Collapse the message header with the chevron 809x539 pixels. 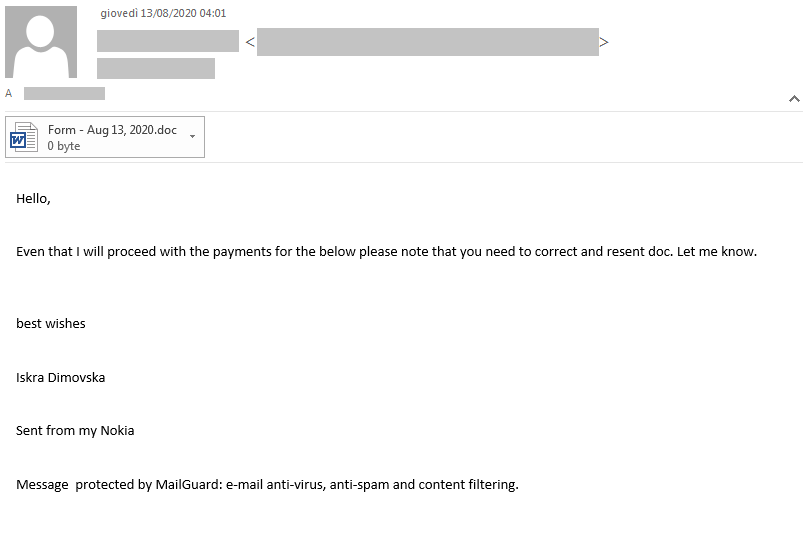point(794,99)
